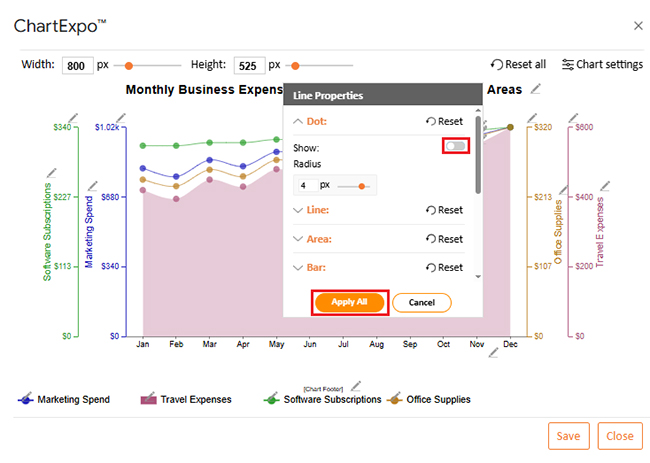
Task: Click the Dec data point
Action: pyautogui.click(x=510, y=127)
